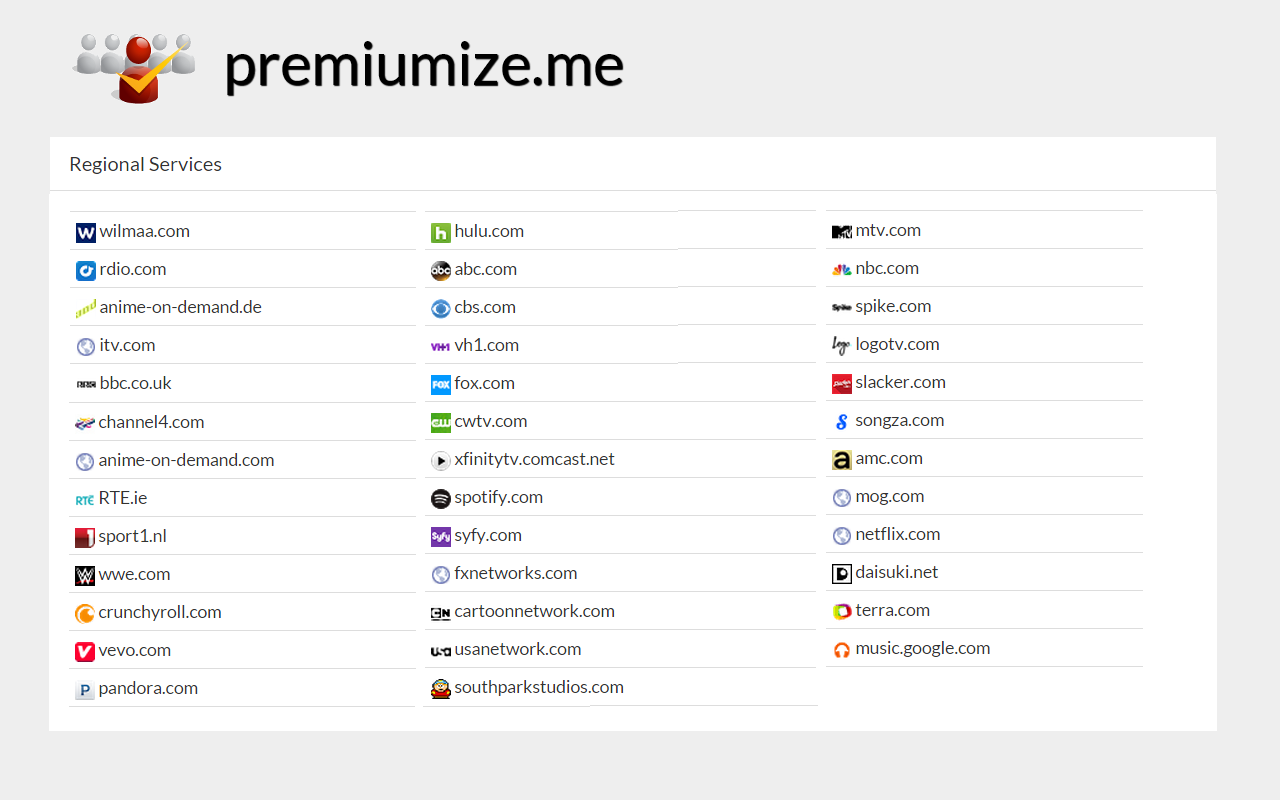Click the Pandora icon
The image size is (1280, 800).
tap(85, 689)
